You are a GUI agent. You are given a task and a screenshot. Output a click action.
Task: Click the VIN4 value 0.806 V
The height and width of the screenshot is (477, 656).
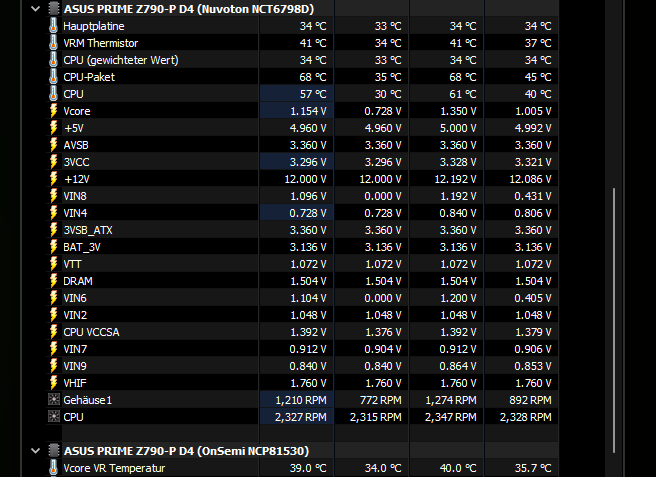tap(533, 213)
